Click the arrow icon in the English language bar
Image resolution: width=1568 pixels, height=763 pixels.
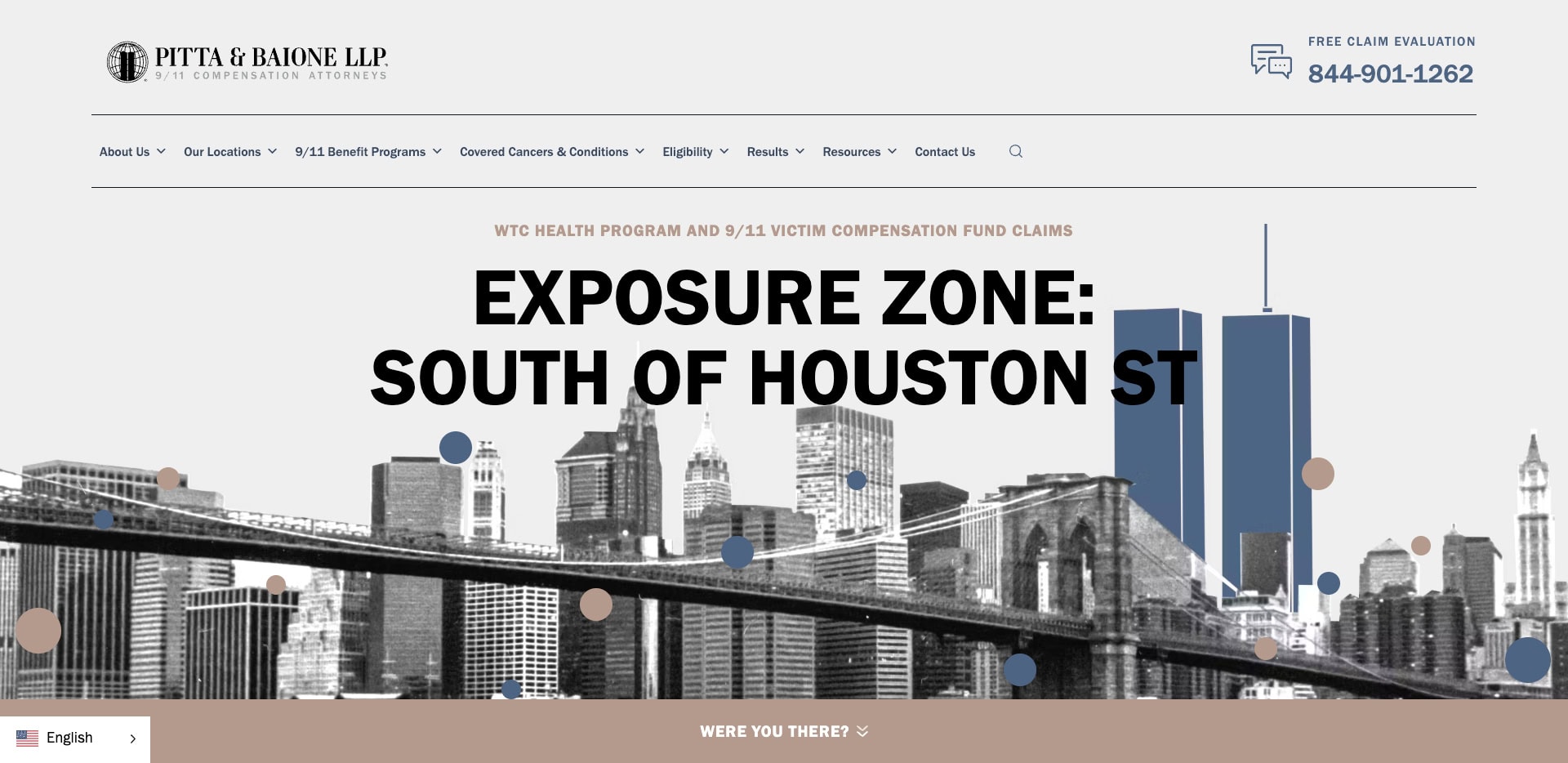[x=131, y=738]
